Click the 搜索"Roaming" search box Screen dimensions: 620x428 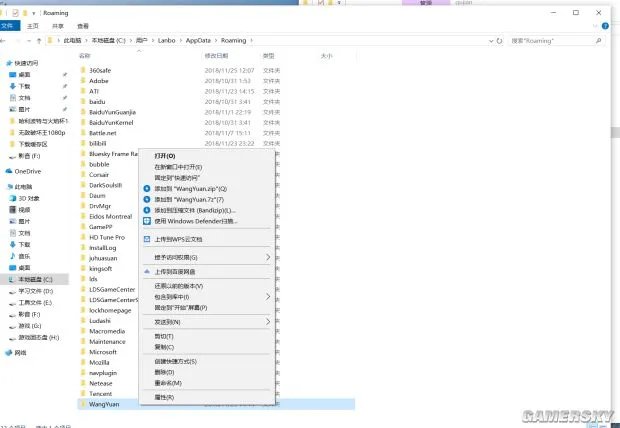[555, 41]
